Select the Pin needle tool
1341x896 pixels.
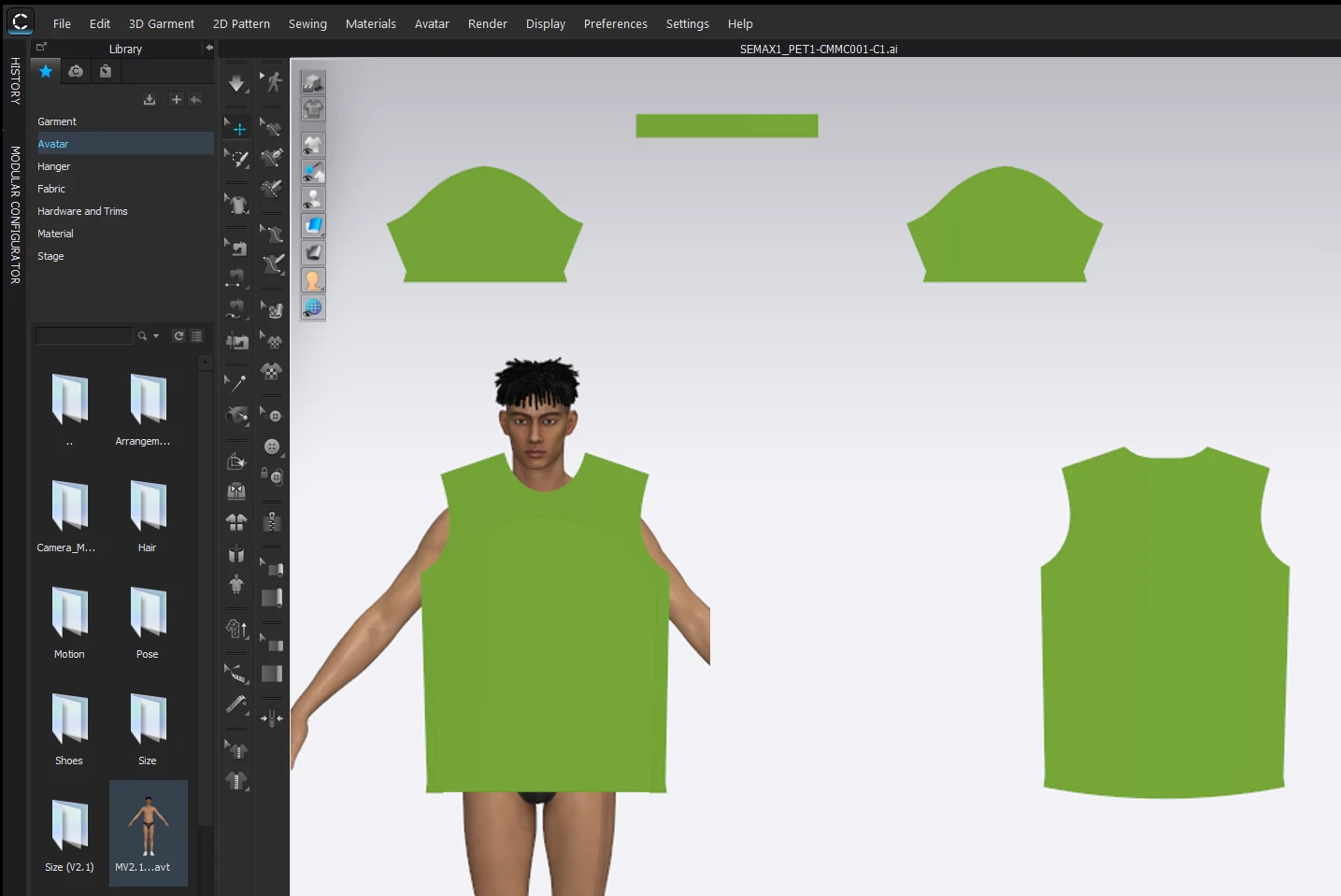[x=237, y=383]
